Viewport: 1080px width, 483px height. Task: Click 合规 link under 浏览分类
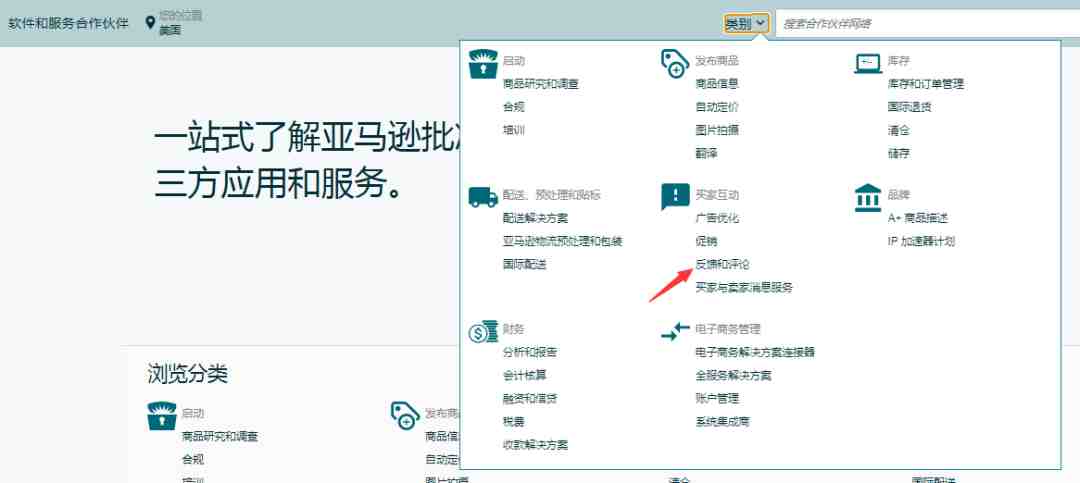pos(193,459)
